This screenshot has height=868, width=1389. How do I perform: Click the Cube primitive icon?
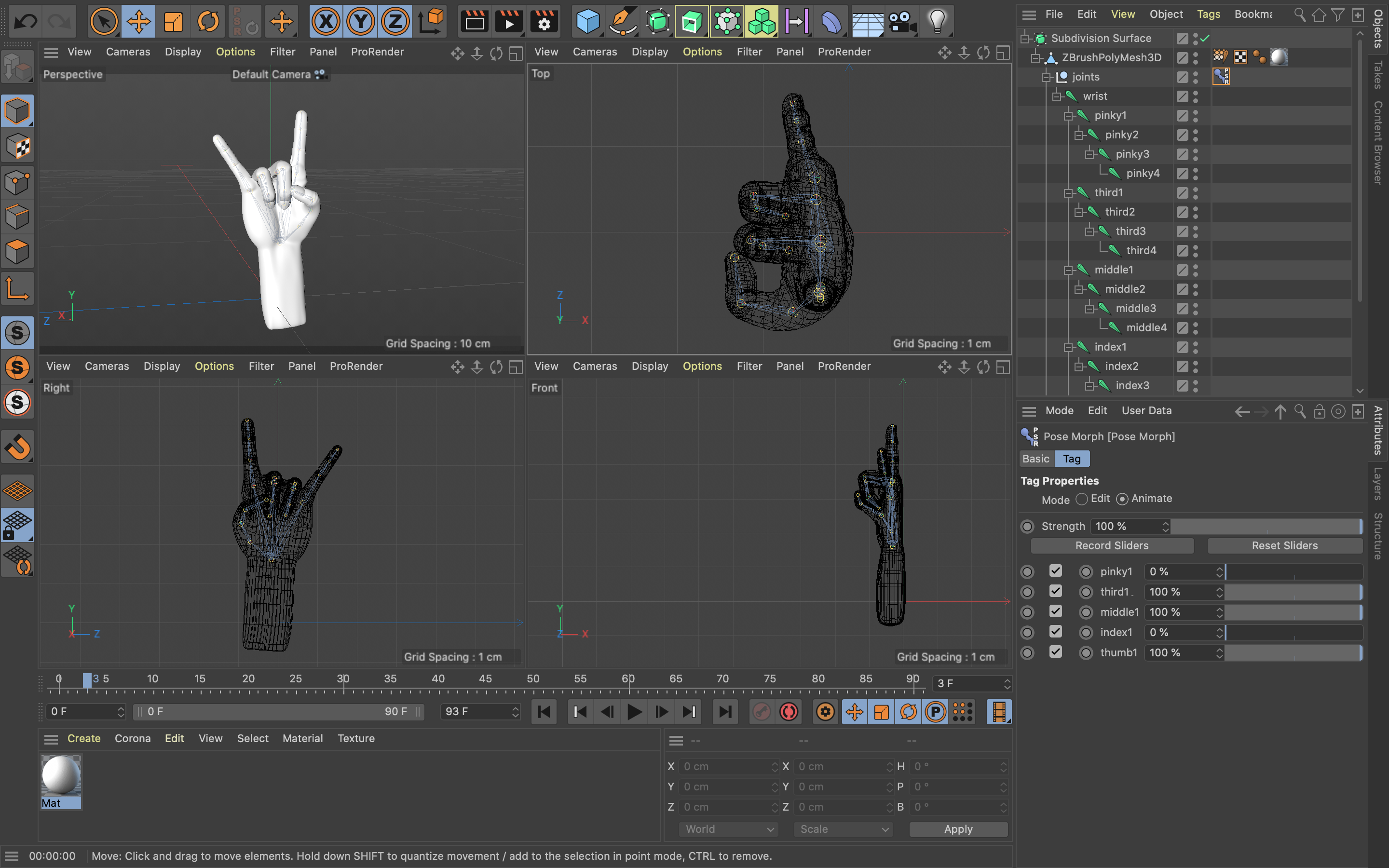click(588, 22)
